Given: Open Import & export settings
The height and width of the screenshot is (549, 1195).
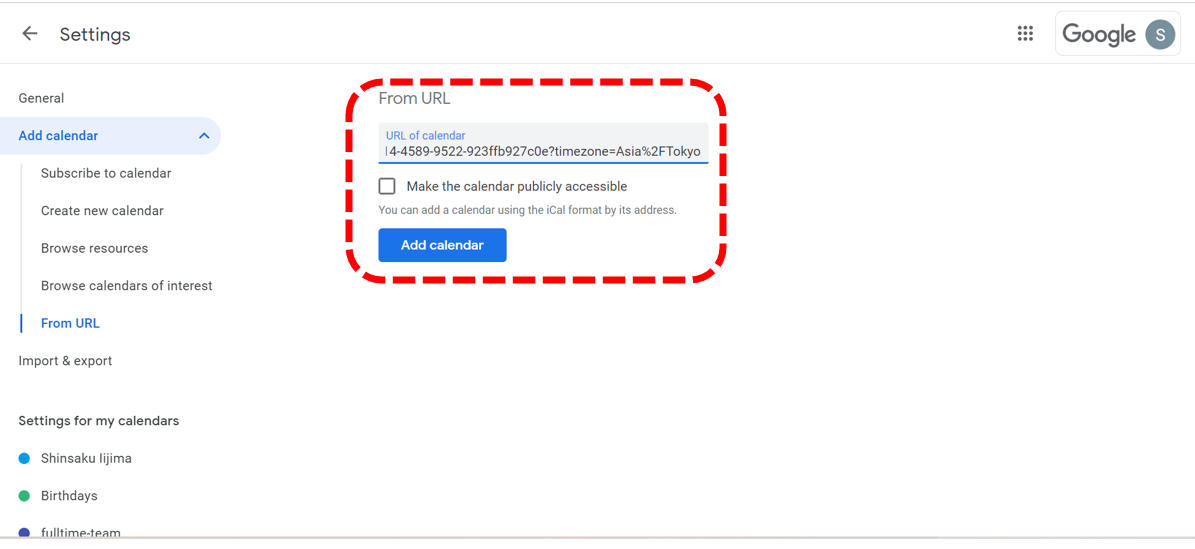Looking at the screenshot, I should (x=65, y=361).
